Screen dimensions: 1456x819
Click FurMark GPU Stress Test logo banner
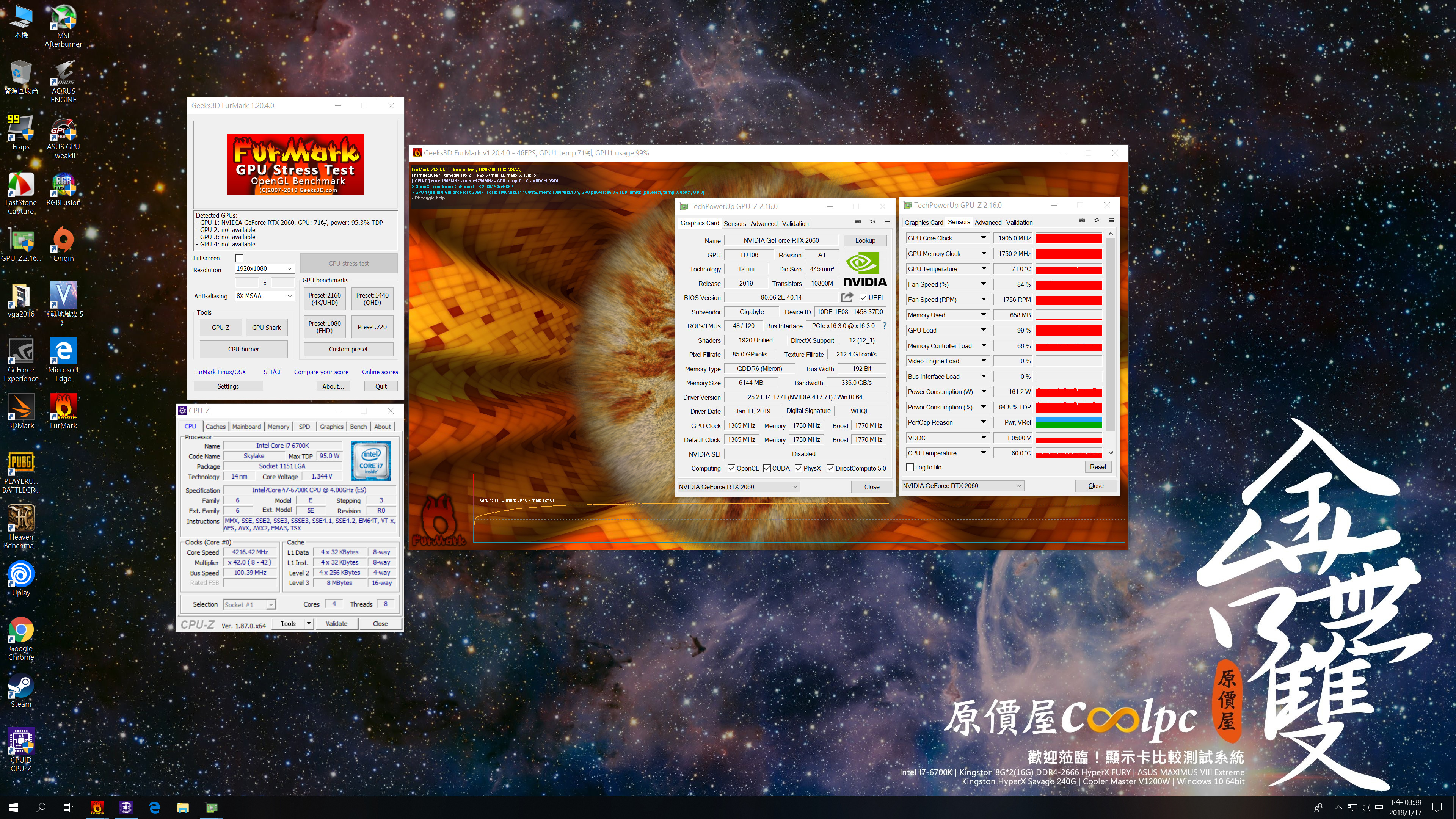[x=296, y=165]
